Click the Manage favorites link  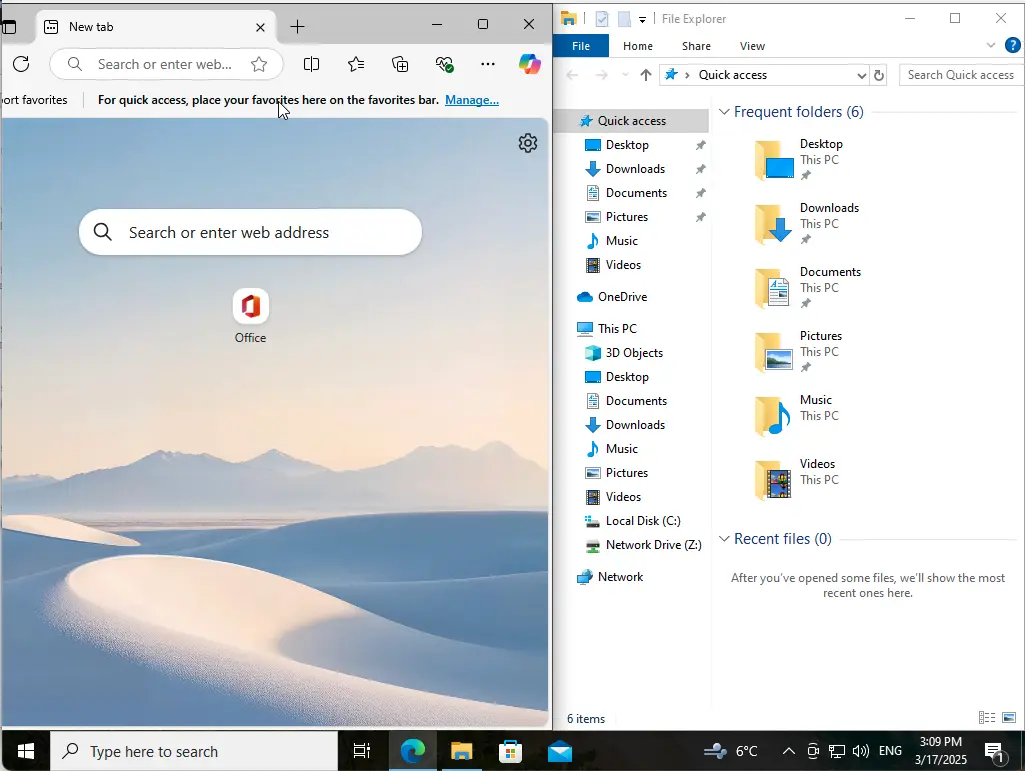471,100
